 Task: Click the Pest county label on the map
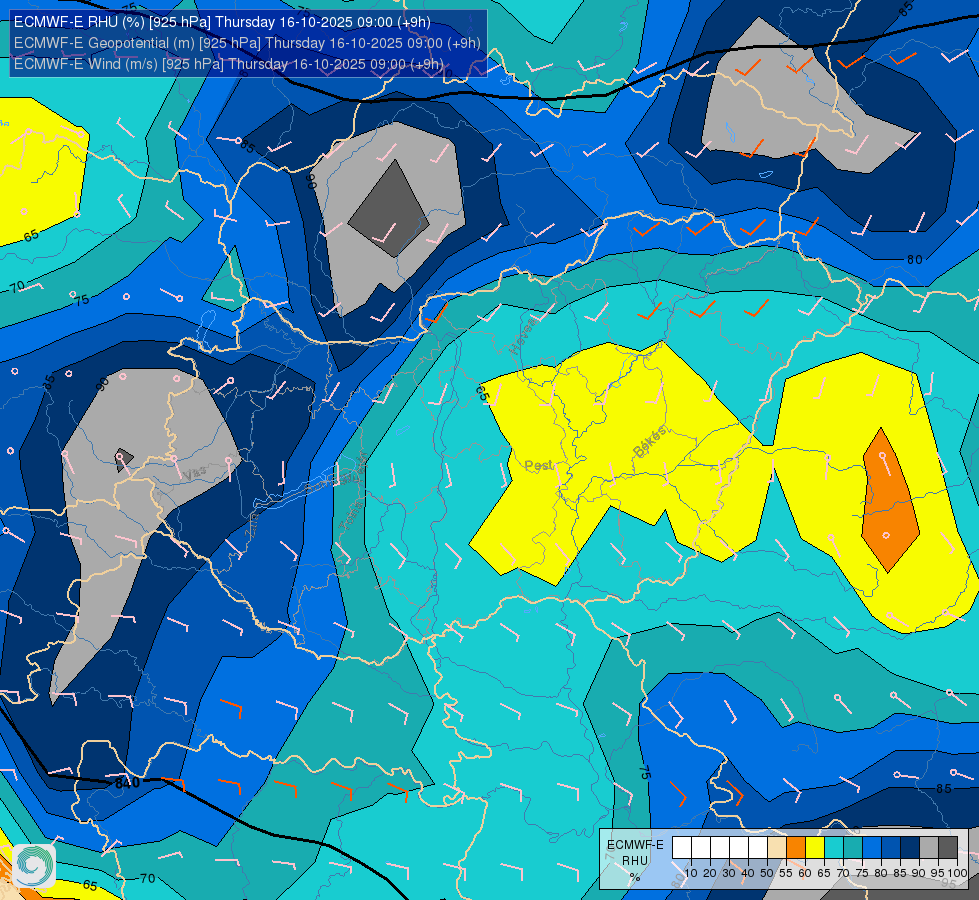click(538, 466)
